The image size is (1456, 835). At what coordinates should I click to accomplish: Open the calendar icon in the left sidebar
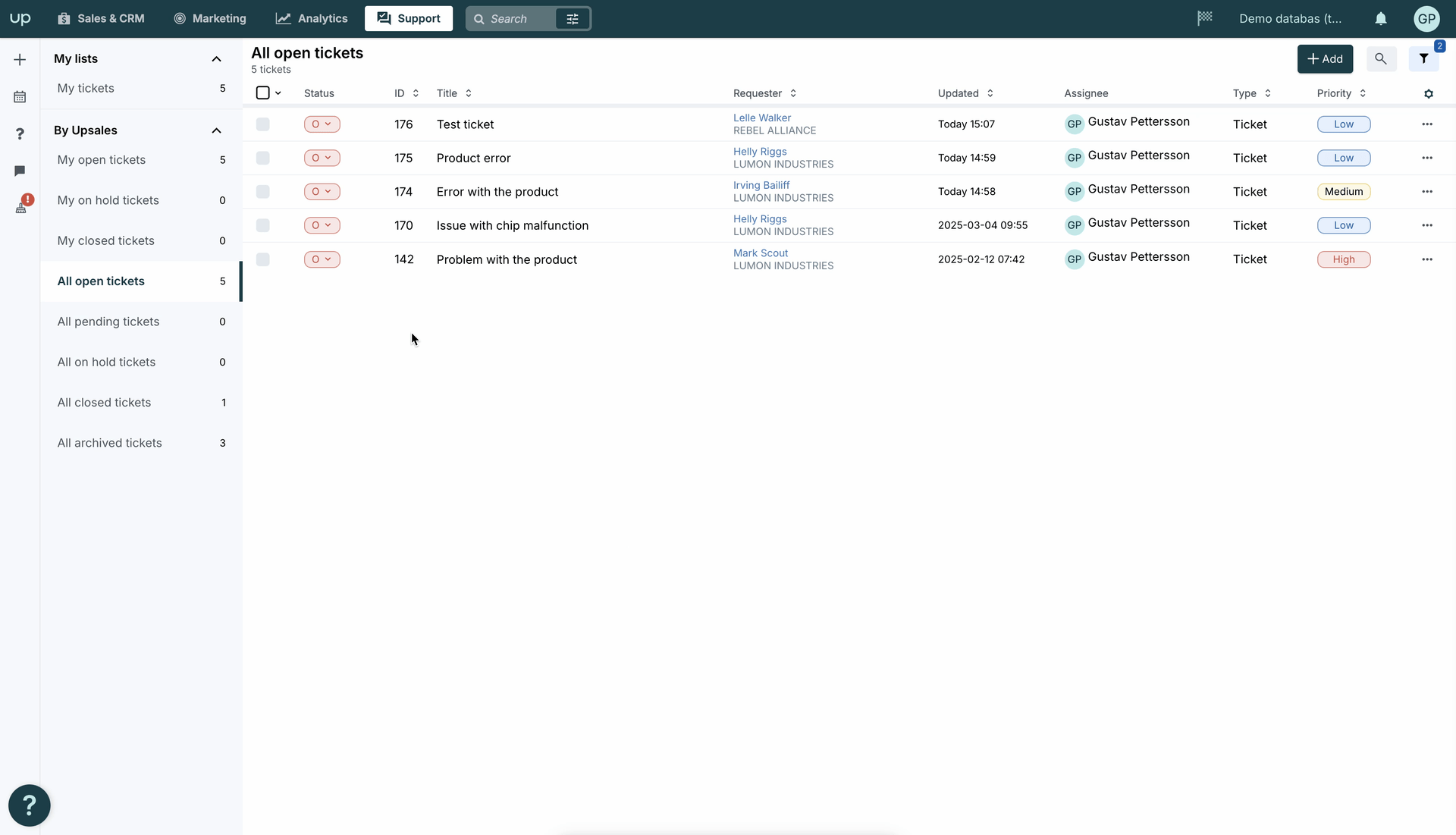20,96
